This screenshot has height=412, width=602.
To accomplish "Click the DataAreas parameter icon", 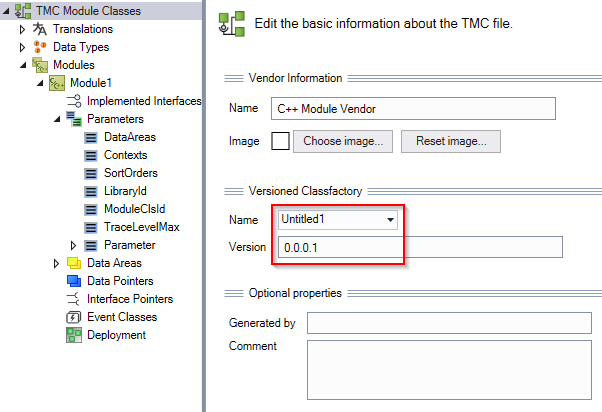I will coord(91,137).
